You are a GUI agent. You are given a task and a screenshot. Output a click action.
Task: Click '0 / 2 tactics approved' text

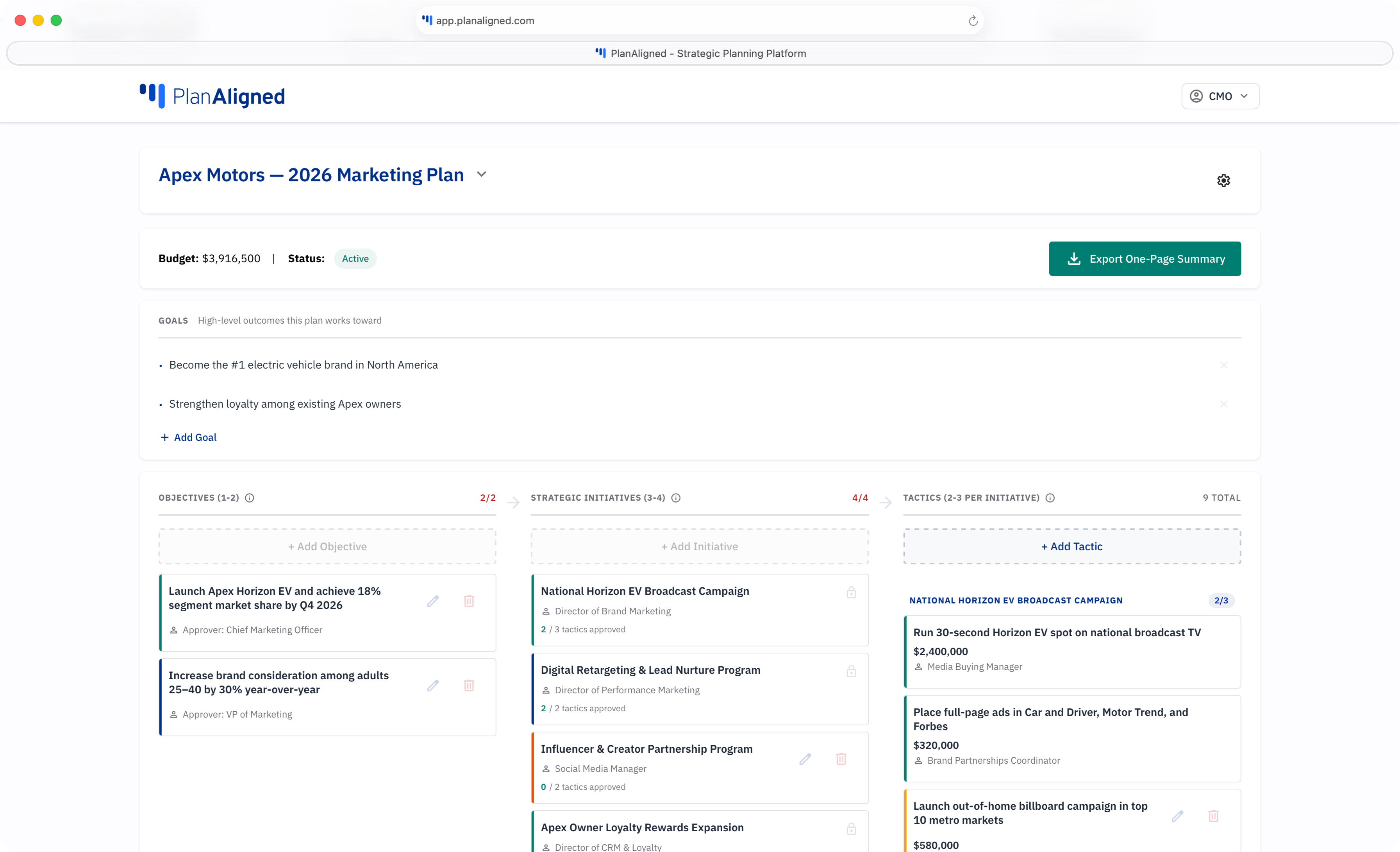583,787
